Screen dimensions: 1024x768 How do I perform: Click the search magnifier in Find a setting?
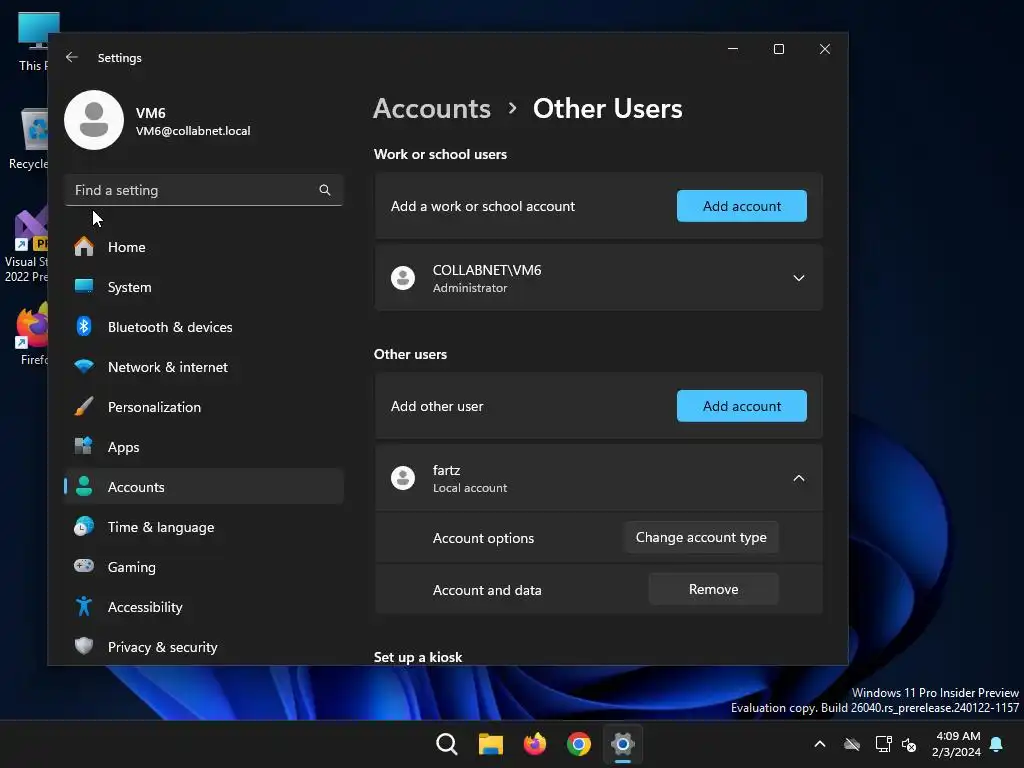(x=325, y=190)
